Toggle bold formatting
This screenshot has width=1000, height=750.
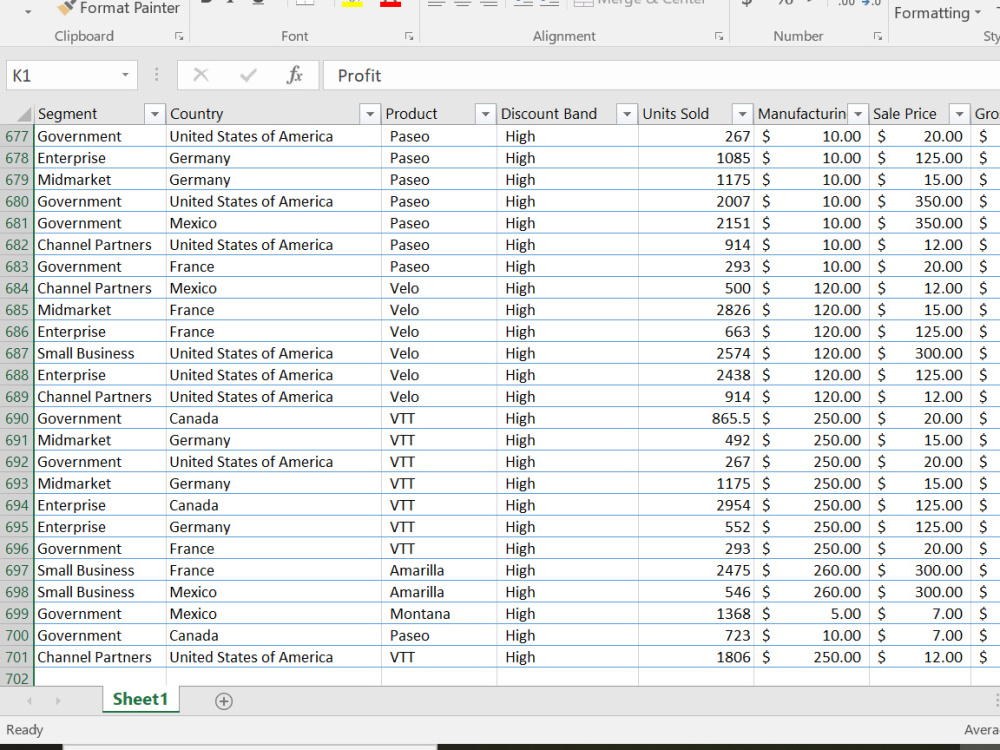tap(204, 3)
